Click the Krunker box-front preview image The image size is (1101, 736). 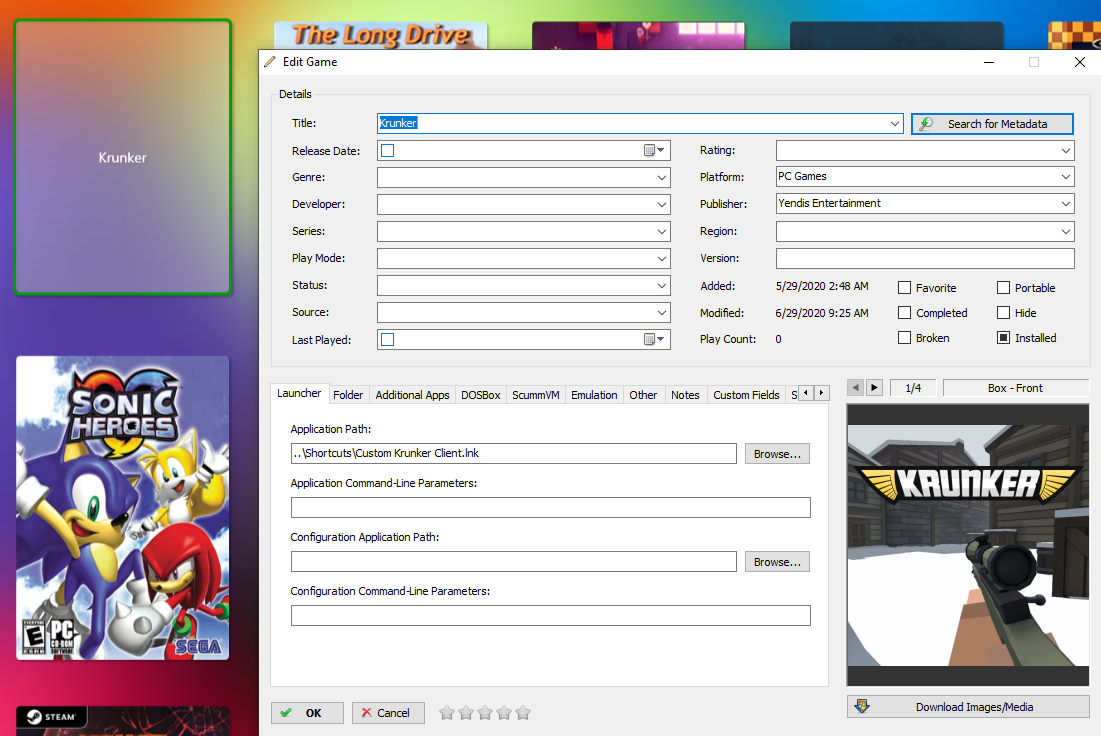click(968, 545)
